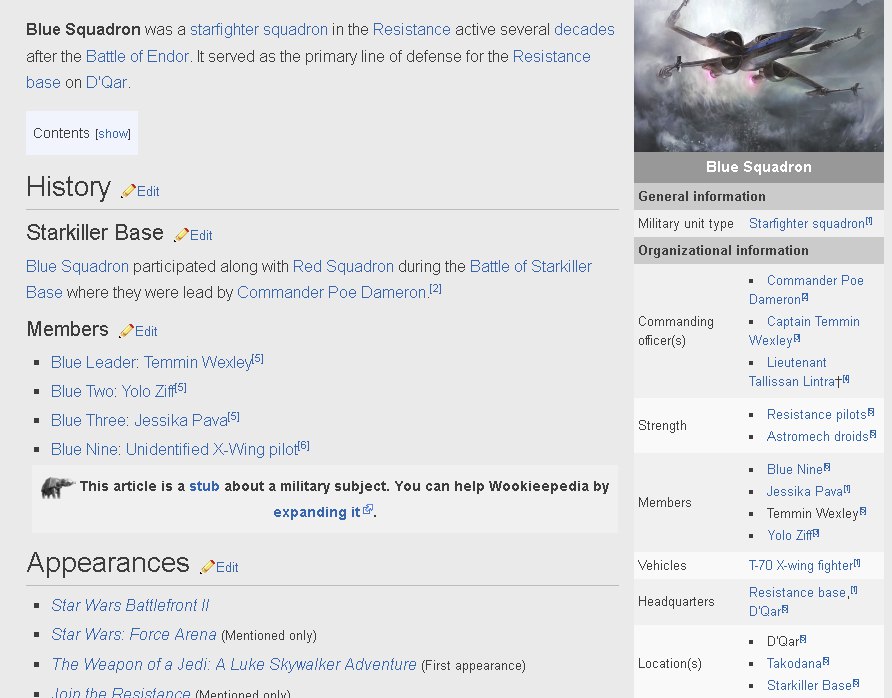This screenshot has width=892, height=698.
Task: Open the Blue Squadron X-wing infobox image
Action: pyautogui.click(x=758, y=76)
